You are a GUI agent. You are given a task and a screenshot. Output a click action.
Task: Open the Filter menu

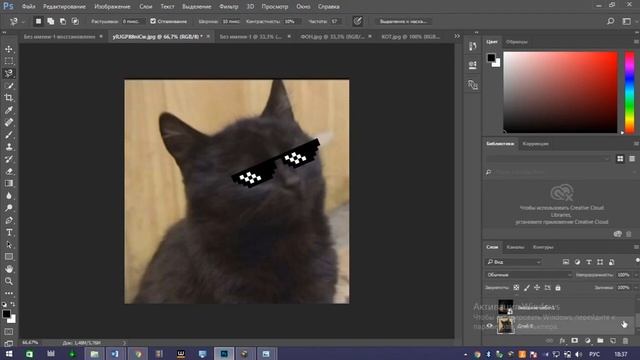pyautogui.click(x=229, y=7)
